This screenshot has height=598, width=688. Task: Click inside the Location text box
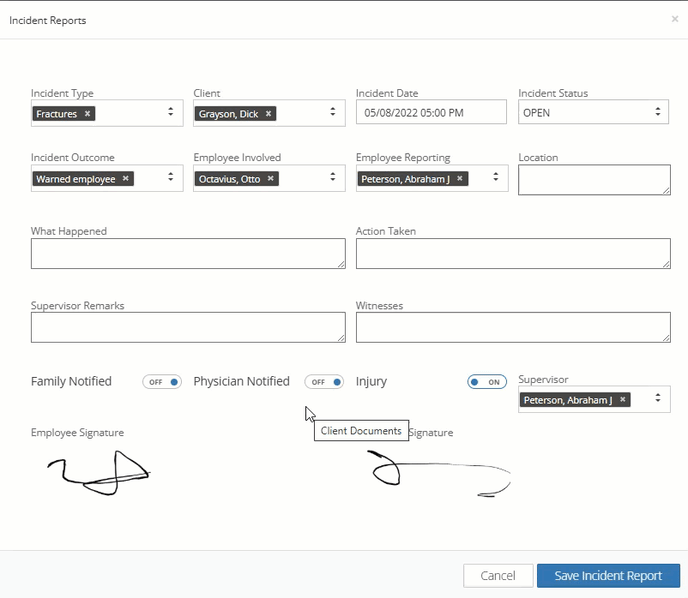click(x=594, y=179)
